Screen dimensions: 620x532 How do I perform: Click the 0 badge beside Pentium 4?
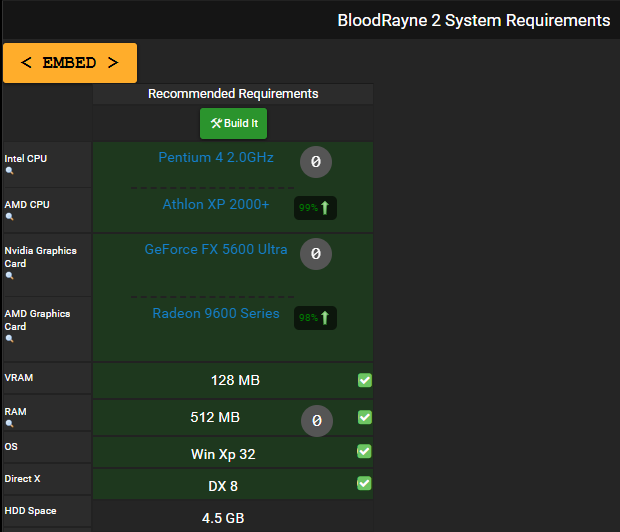click(x=316, y=162)
